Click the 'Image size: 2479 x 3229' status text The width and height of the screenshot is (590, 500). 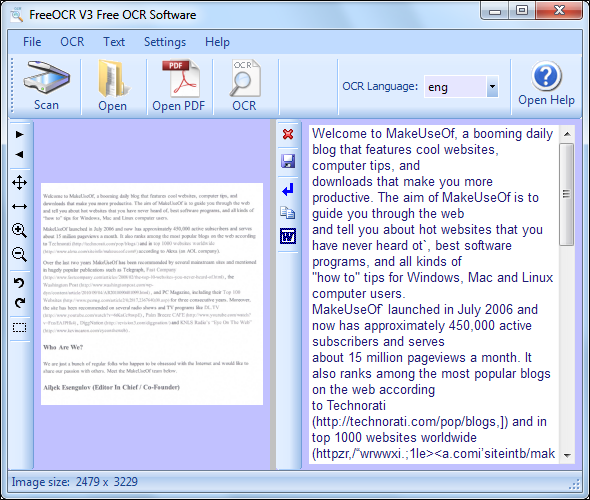click(x=75, y=482)
